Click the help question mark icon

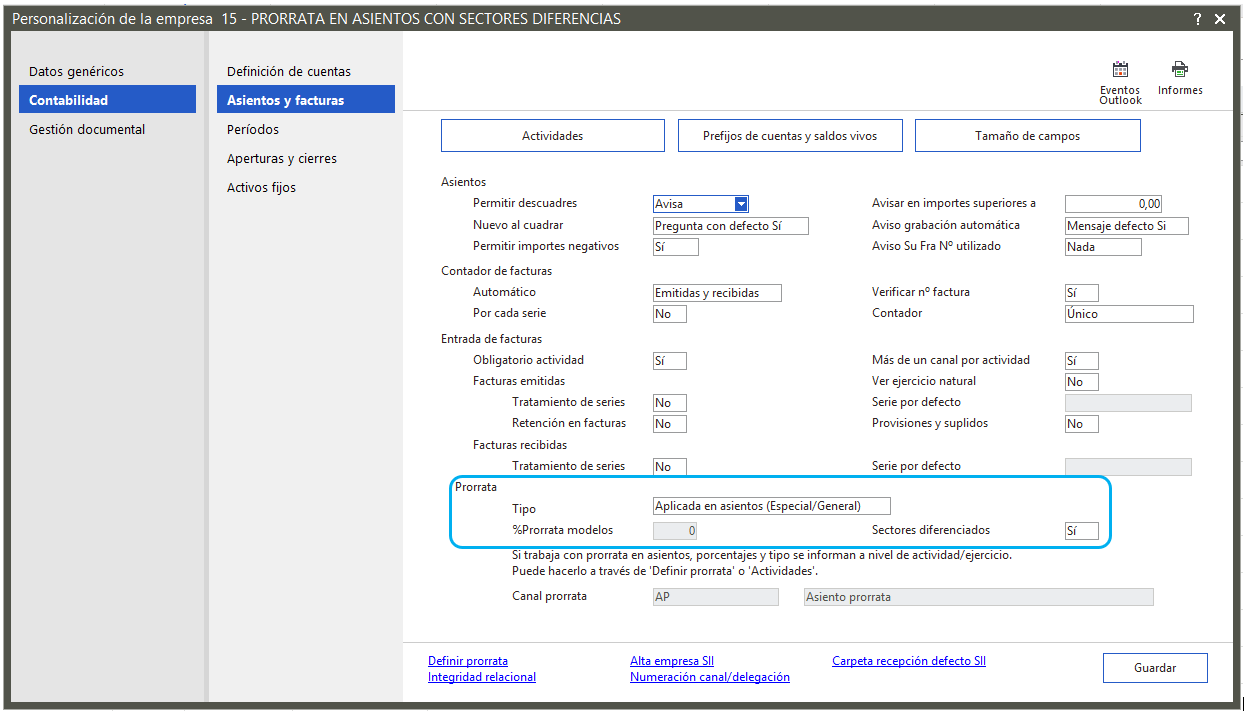click(1197, 19)
